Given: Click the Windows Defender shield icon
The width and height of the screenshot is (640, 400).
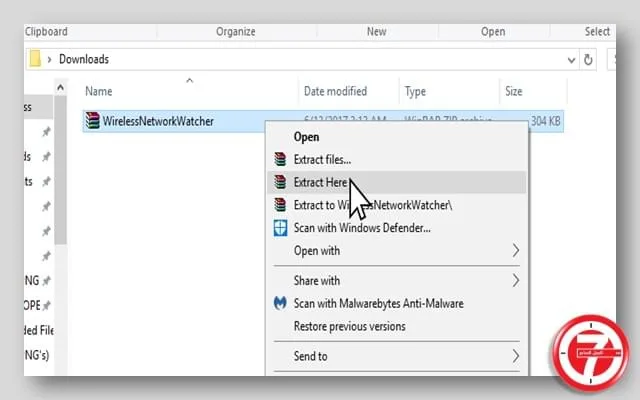Looking at the screenshot, I should [280, 228].
